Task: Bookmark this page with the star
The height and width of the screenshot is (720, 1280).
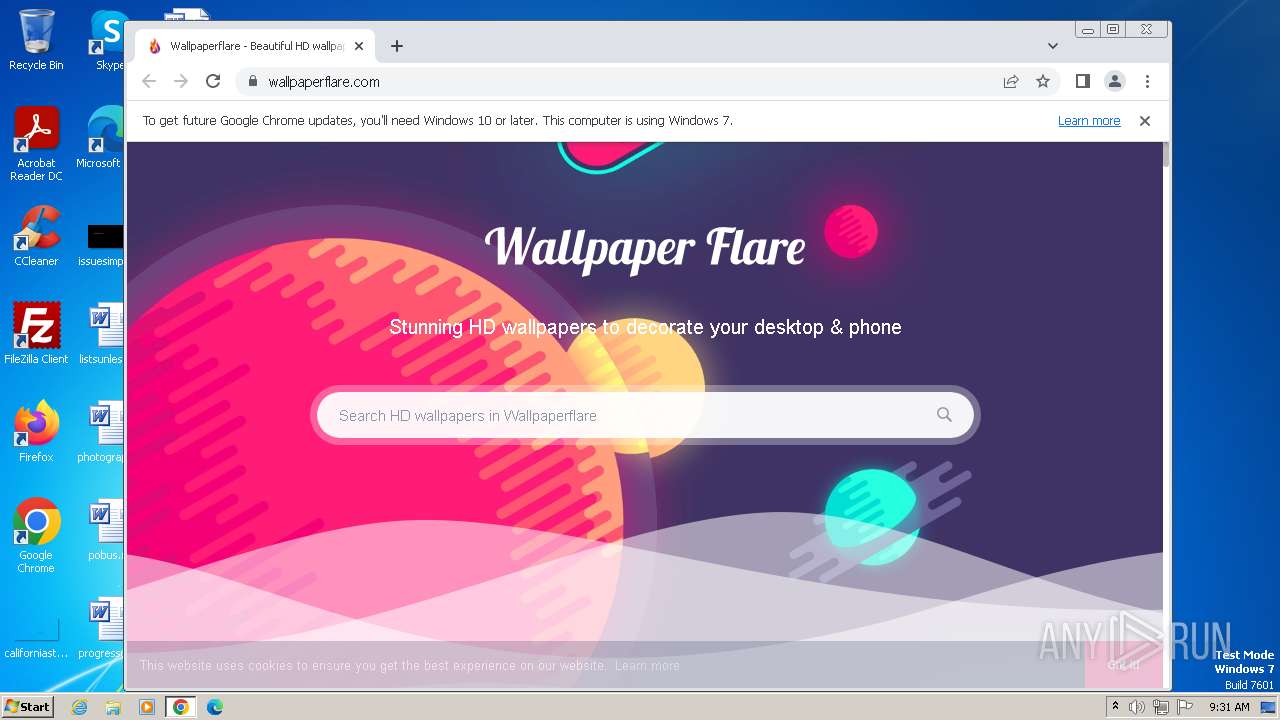Action: tap(1043, 82)
